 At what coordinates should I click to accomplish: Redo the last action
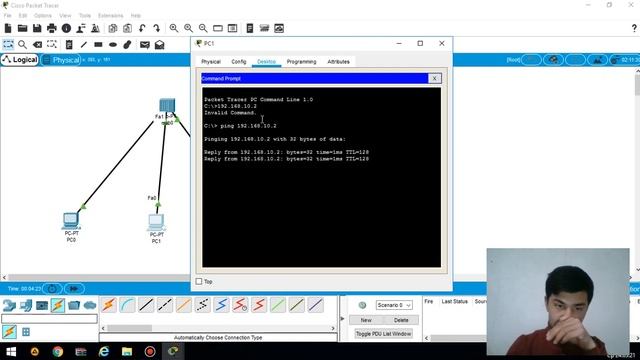pos(156,28)
